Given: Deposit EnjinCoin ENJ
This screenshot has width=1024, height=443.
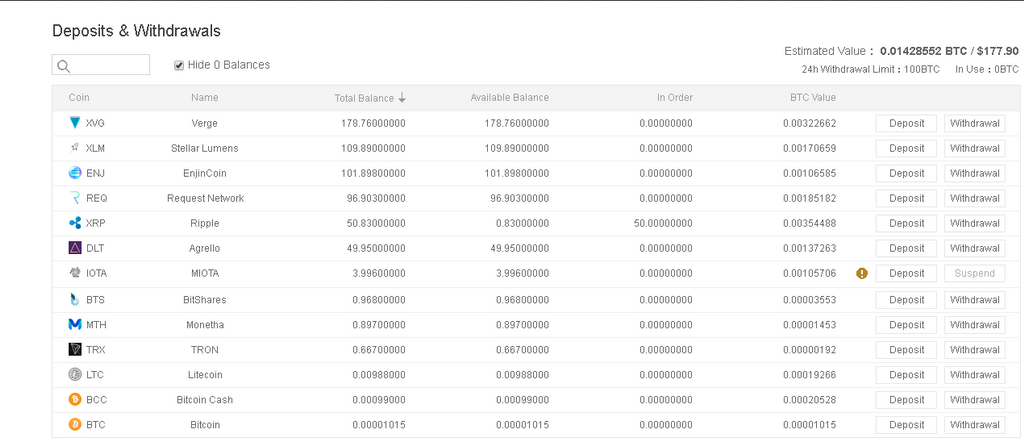Looking at the screenshot, I should [906, 173].
